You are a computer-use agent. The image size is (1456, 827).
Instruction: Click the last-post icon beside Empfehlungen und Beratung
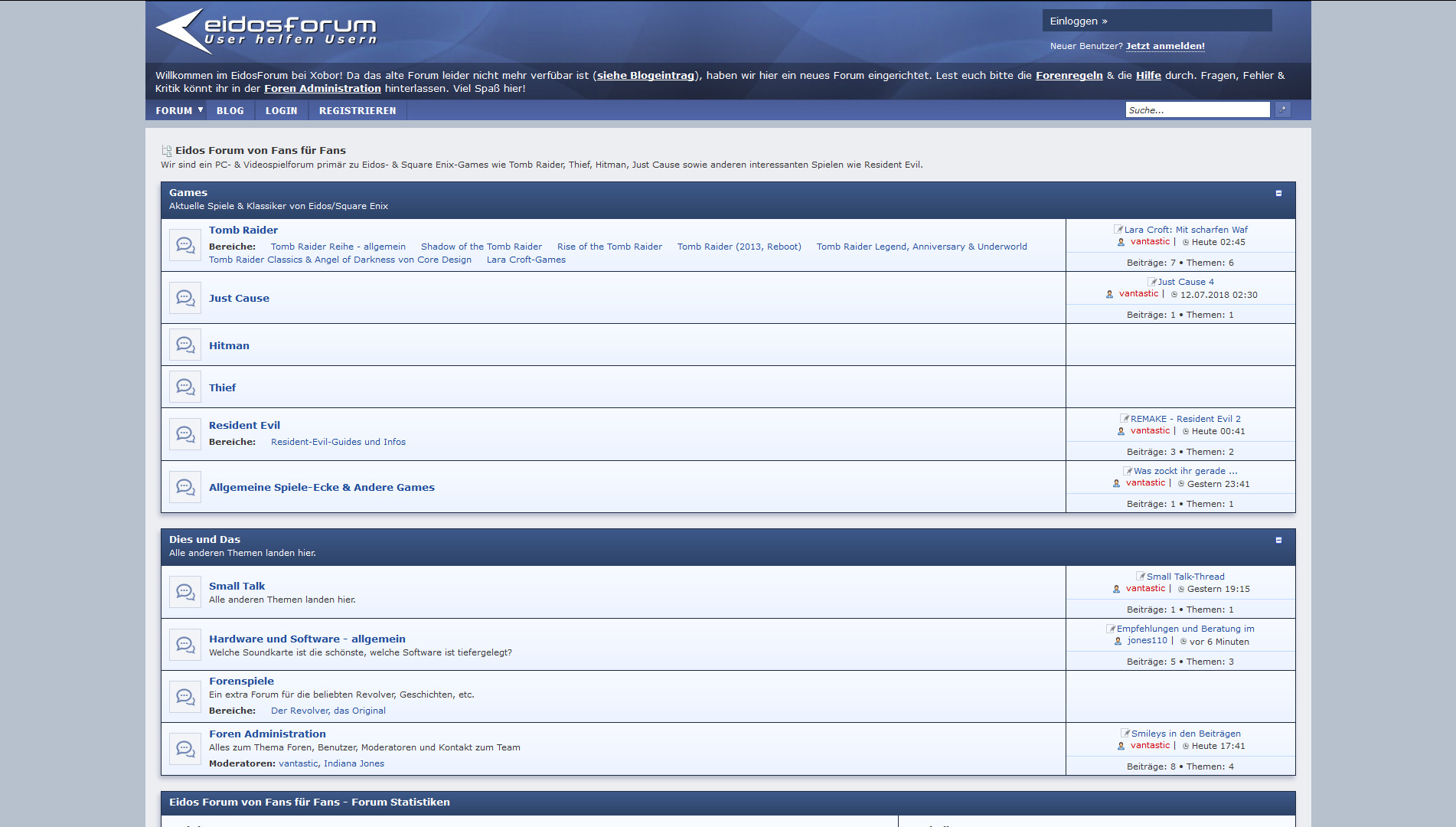point(1111,628)
